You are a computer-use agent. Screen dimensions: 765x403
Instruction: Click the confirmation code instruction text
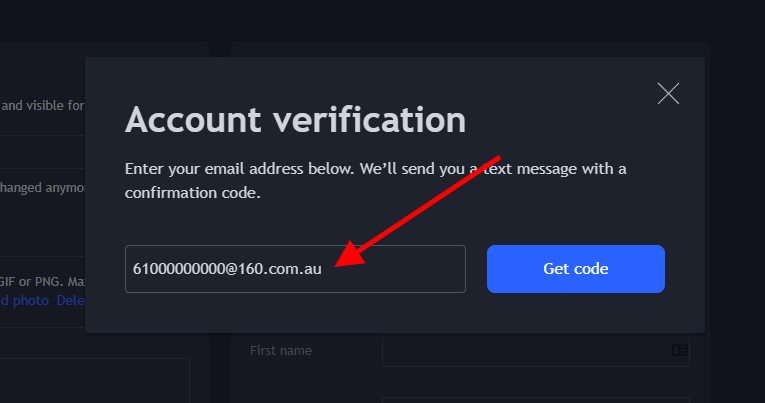click(x=375, y=181)
